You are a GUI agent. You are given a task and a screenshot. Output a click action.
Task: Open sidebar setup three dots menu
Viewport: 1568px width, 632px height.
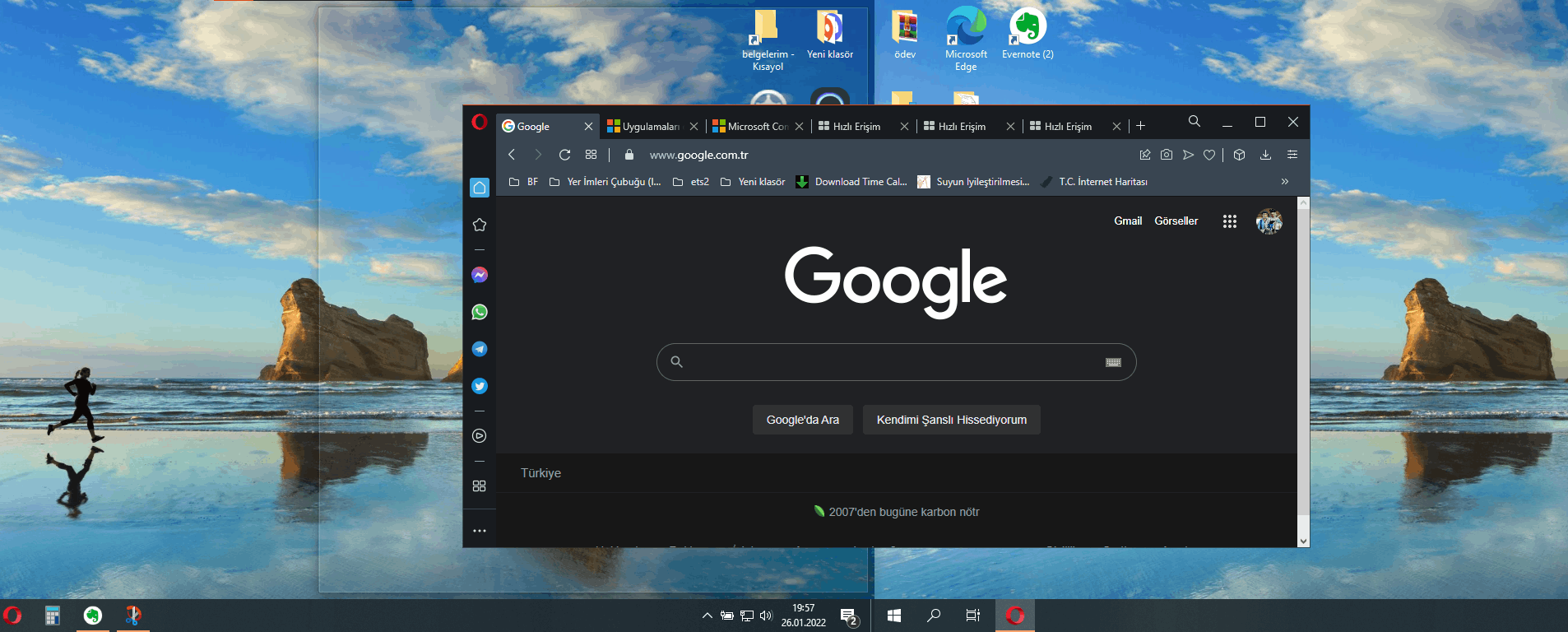coord(480,531)
